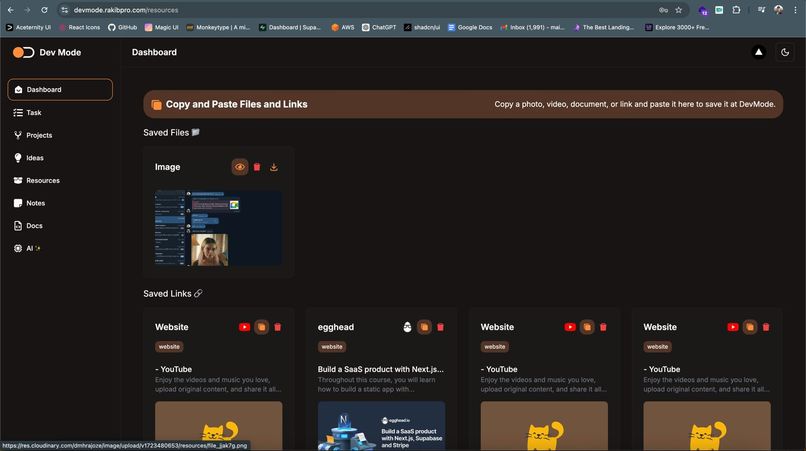The width and height of the screenshot is (806, 451).
Task: Open the AI section in sidebar
Action: pyautogui.click(x=27, y=248)
